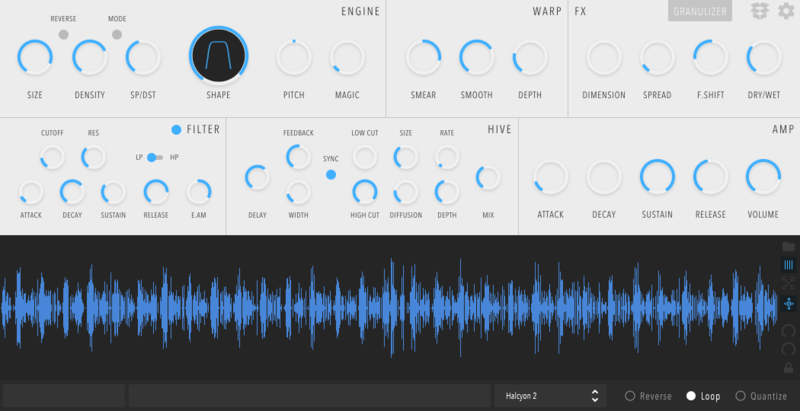The width and height of the screenshot is (800, 411).
Task: Select the vertical bars grid icon
Action: [789, 265]
